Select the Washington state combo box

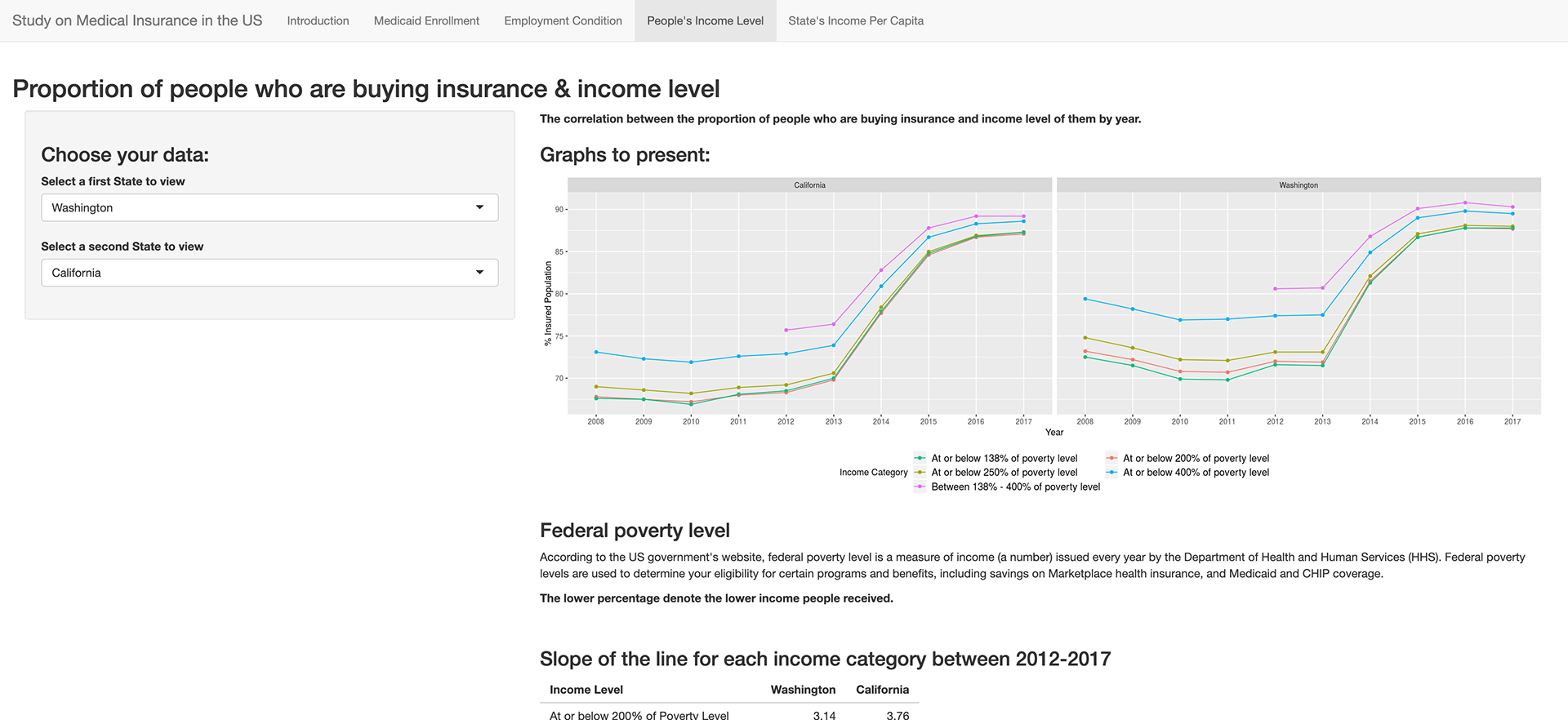(x=269, y=207)
